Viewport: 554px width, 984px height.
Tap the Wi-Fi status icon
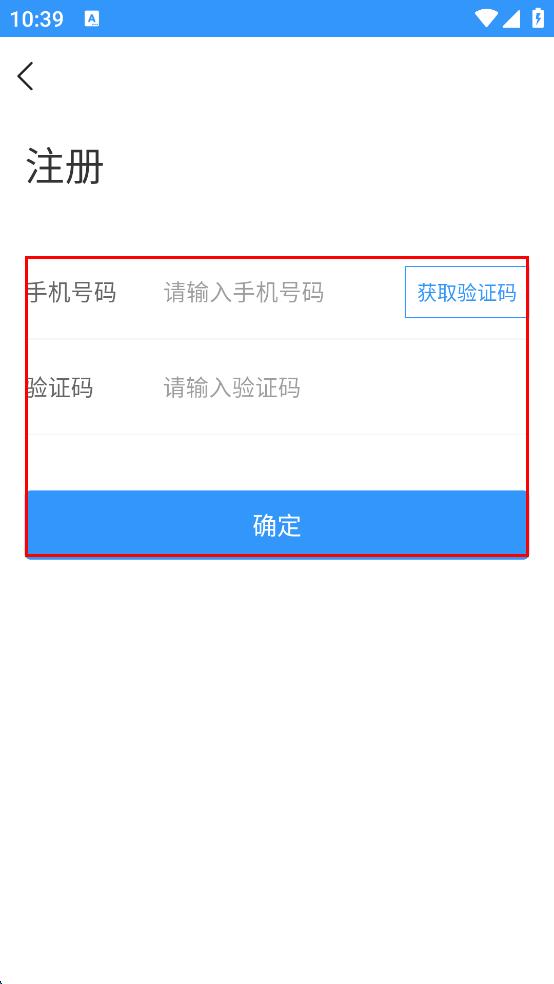pos(486,18)
